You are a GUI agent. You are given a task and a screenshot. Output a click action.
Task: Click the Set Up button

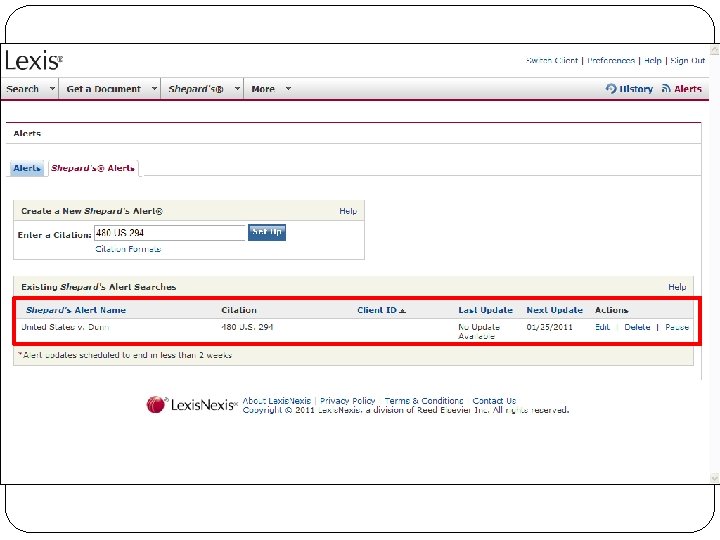click(267, 232)
